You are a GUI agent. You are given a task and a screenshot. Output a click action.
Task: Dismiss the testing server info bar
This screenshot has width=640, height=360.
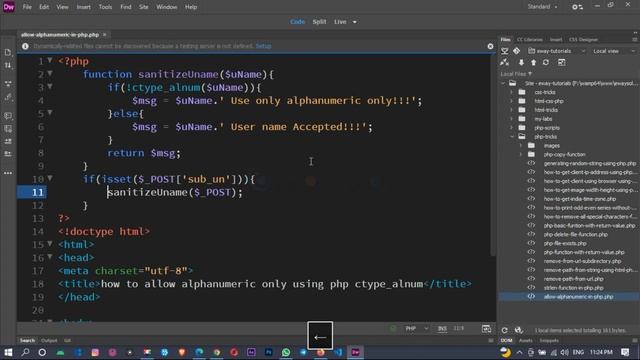click(490, 47)
